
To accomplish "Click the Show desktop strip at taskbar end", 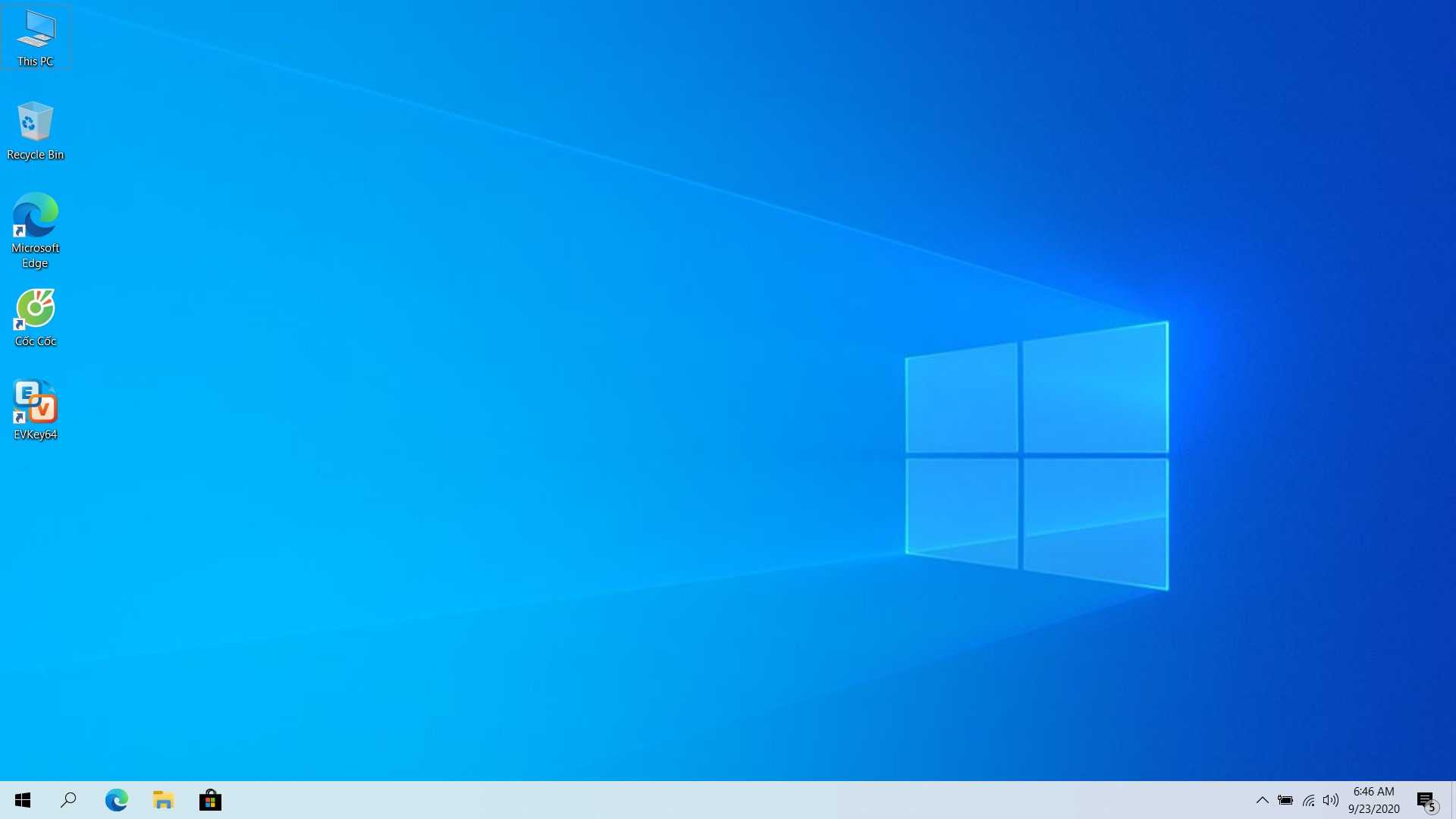I will 1453,800.
